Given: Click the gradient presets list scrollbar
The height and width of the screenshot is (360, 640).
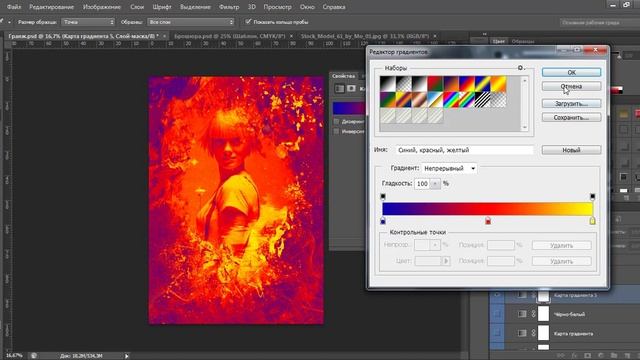Looking at the screenshot, I should pos(525,104).
